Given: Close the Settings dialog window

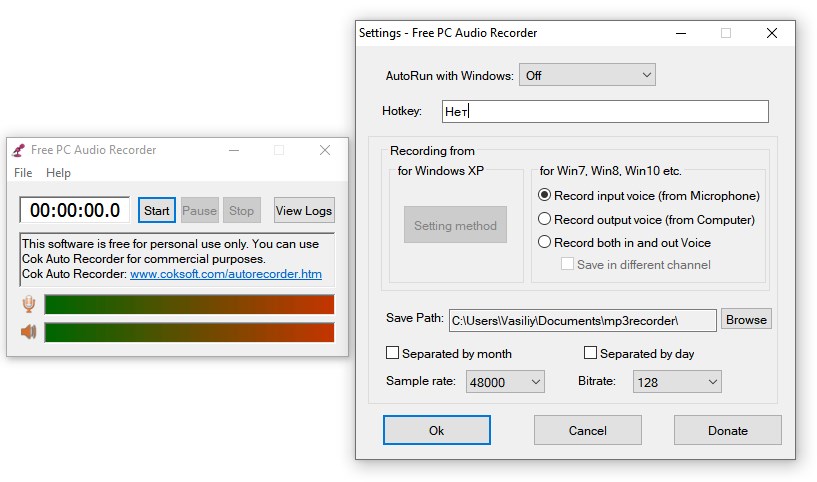Looking at the screenshot, I should tap(771, 33).
